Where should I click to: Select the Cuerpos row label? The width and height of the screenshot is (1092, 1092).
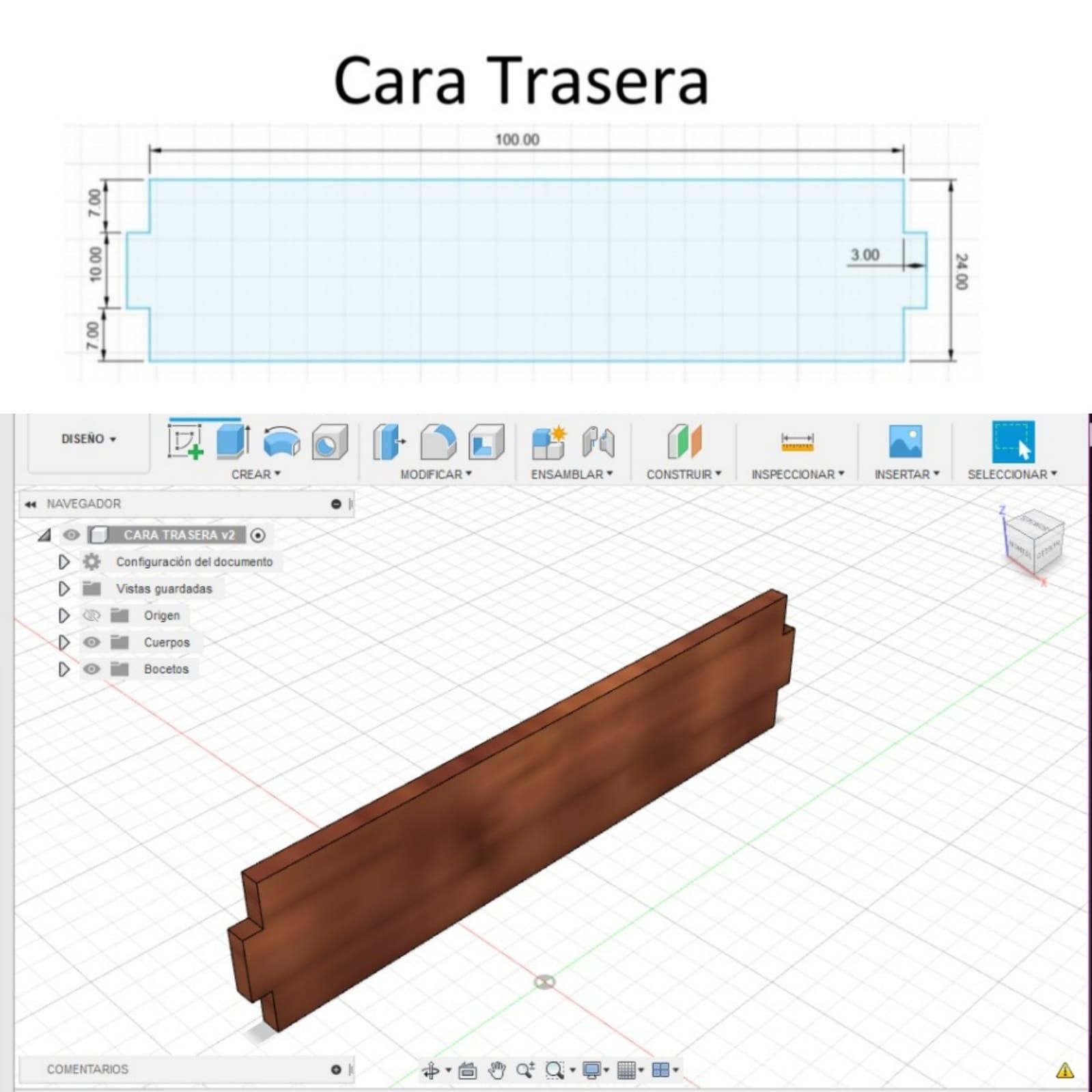point(167,642)
